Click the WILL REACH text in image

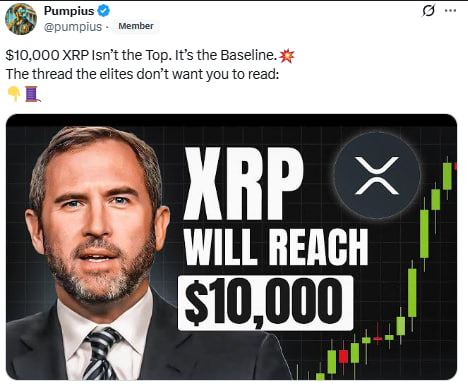coord(276,247)
